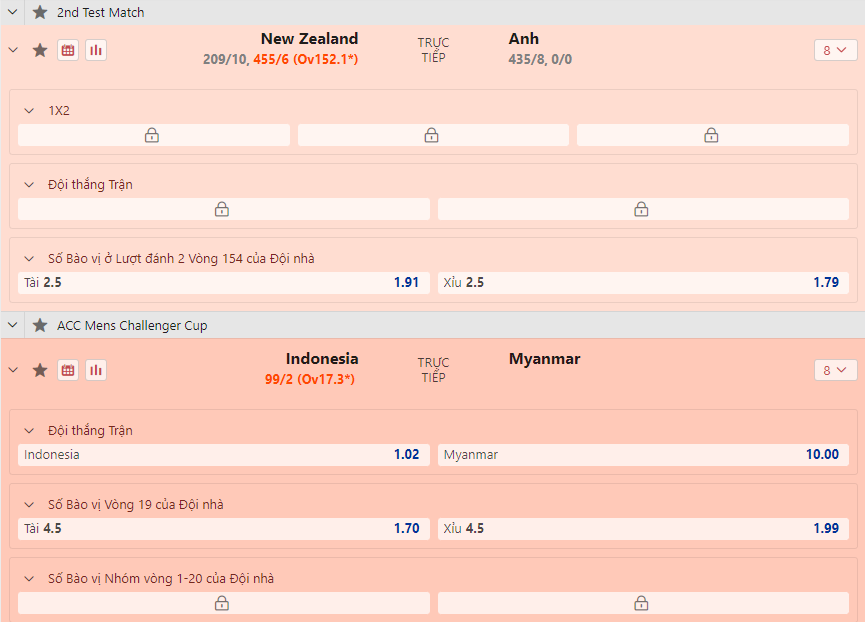Click first locked 1X2 odds cell
Viewport: 865px width, 622px height.
(153, 135)
